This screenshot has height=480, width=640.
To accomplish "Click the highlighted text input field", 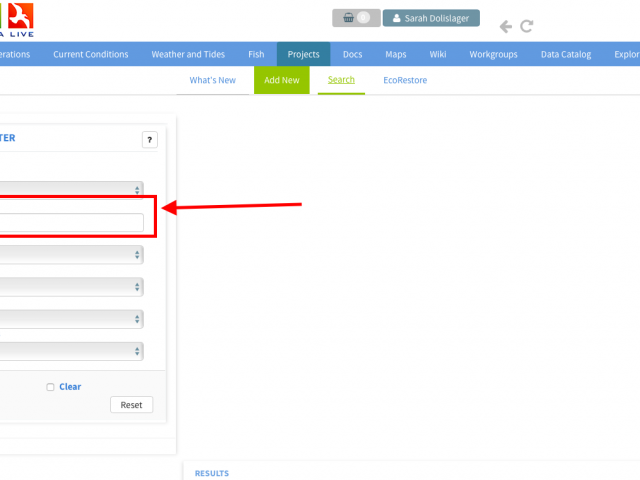I will 70,222.
